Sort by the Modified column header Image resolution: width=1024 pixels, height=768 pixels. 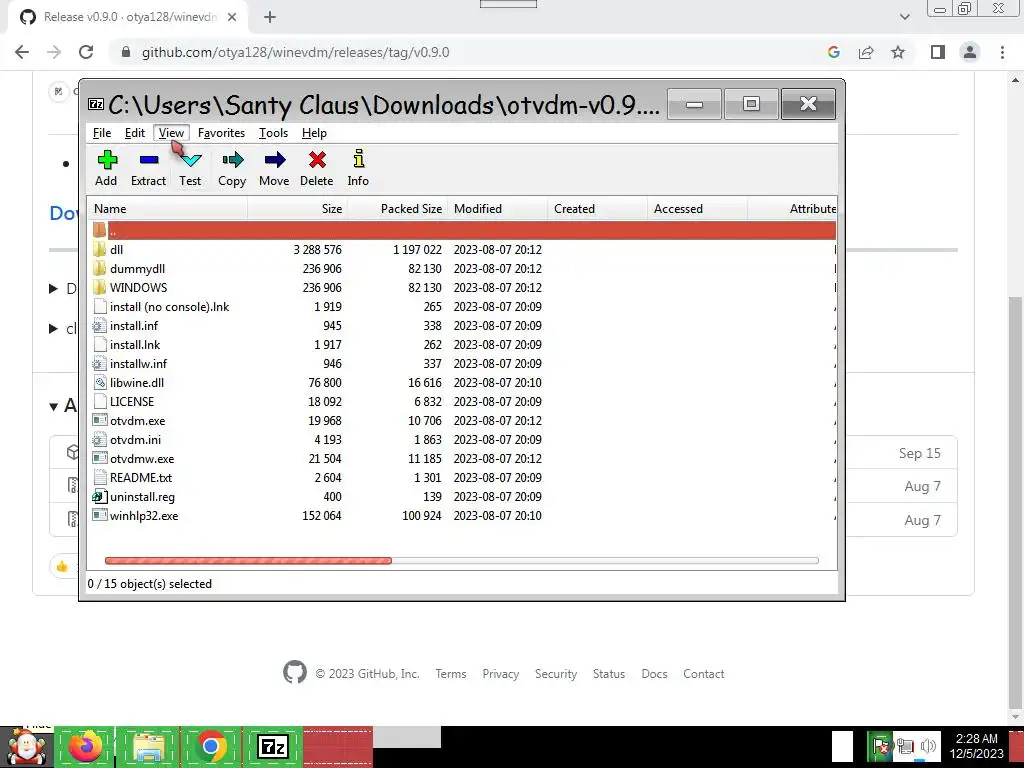click(498, 209)
